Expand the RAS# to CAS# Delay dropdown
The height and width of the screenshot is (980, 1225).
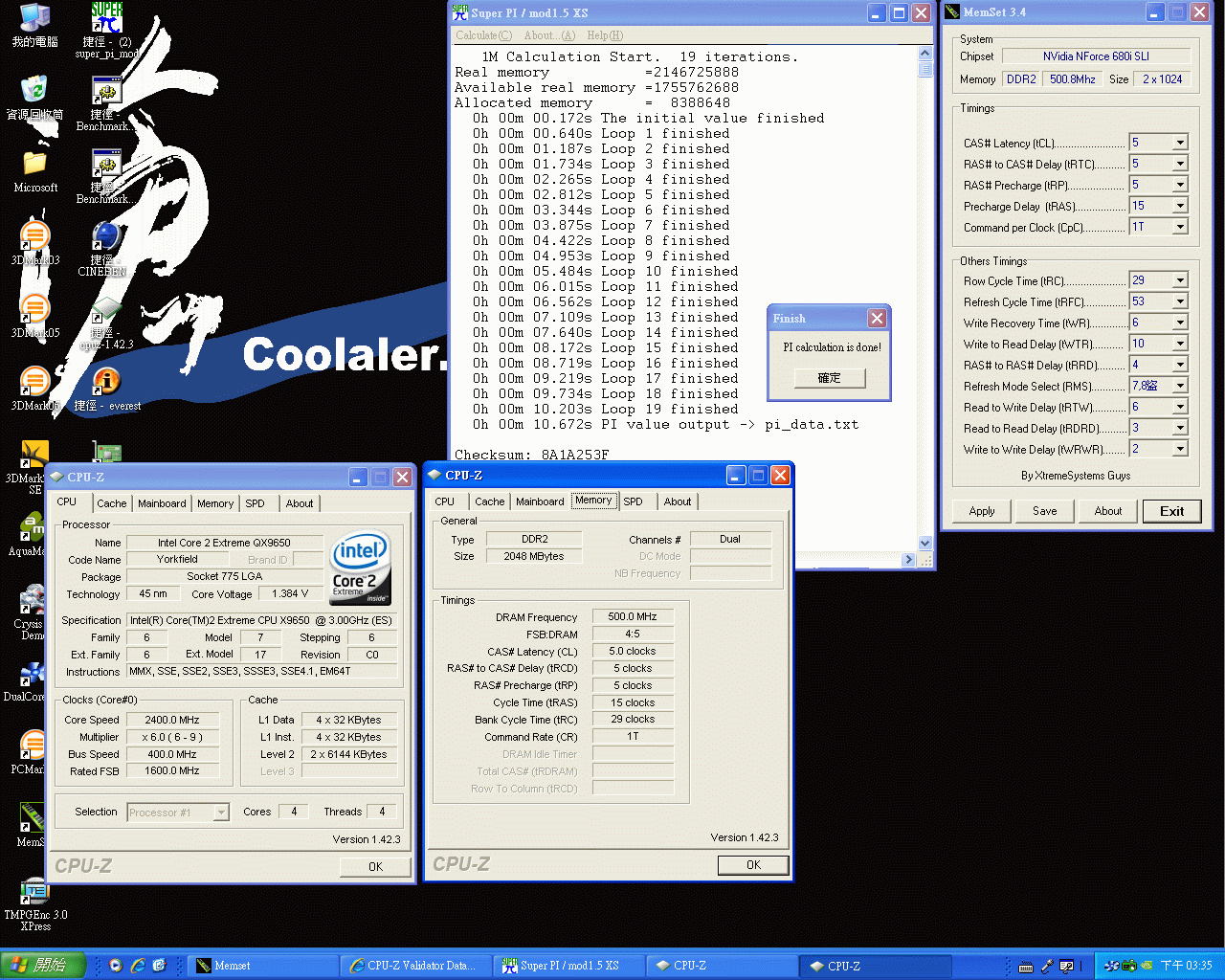[1180, 164]
